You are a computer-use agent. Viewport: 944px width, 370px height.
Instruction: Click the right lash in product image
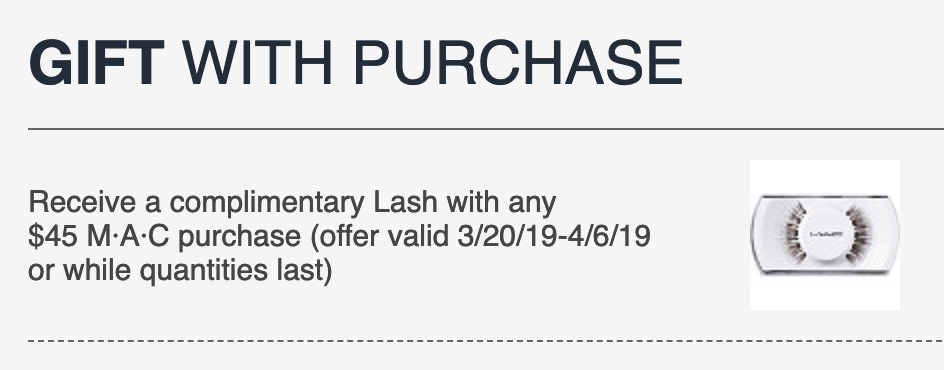click(x=857, y=235)
